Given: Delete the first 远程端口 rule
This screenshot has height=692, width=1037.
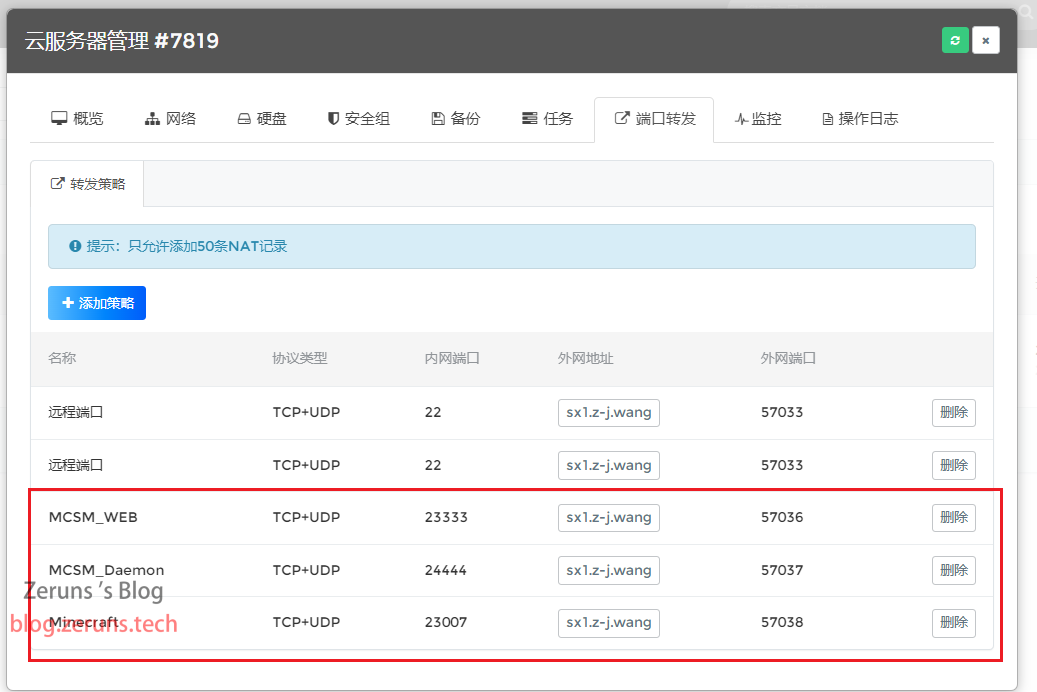Looking at the screenshot, I should coord(954,412).
